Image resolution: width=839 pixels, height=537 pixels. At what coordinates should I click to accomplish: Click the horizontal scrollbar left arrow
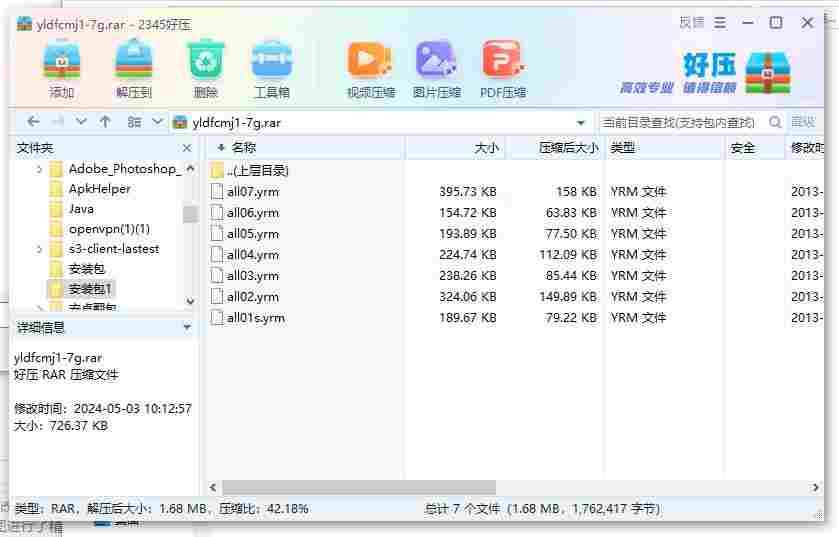coord(213,487)
